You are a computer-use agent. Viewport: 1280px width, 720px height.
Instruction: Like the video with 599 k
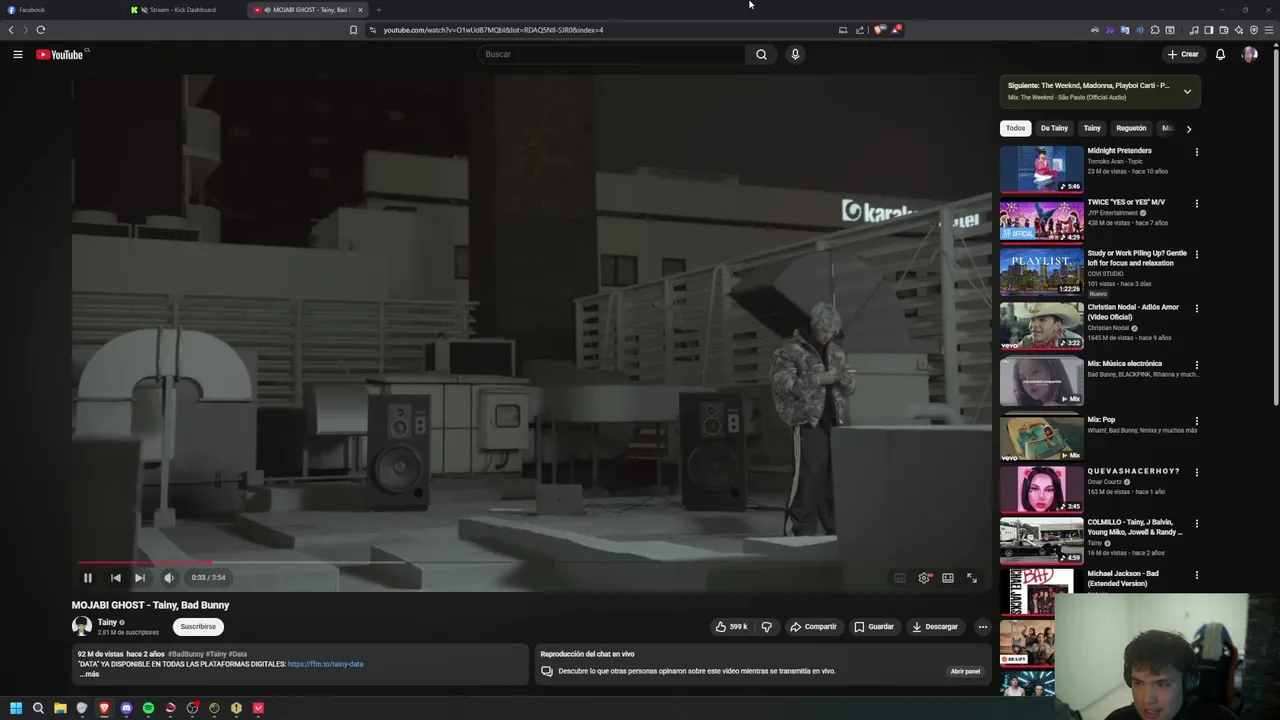[731, 627]
